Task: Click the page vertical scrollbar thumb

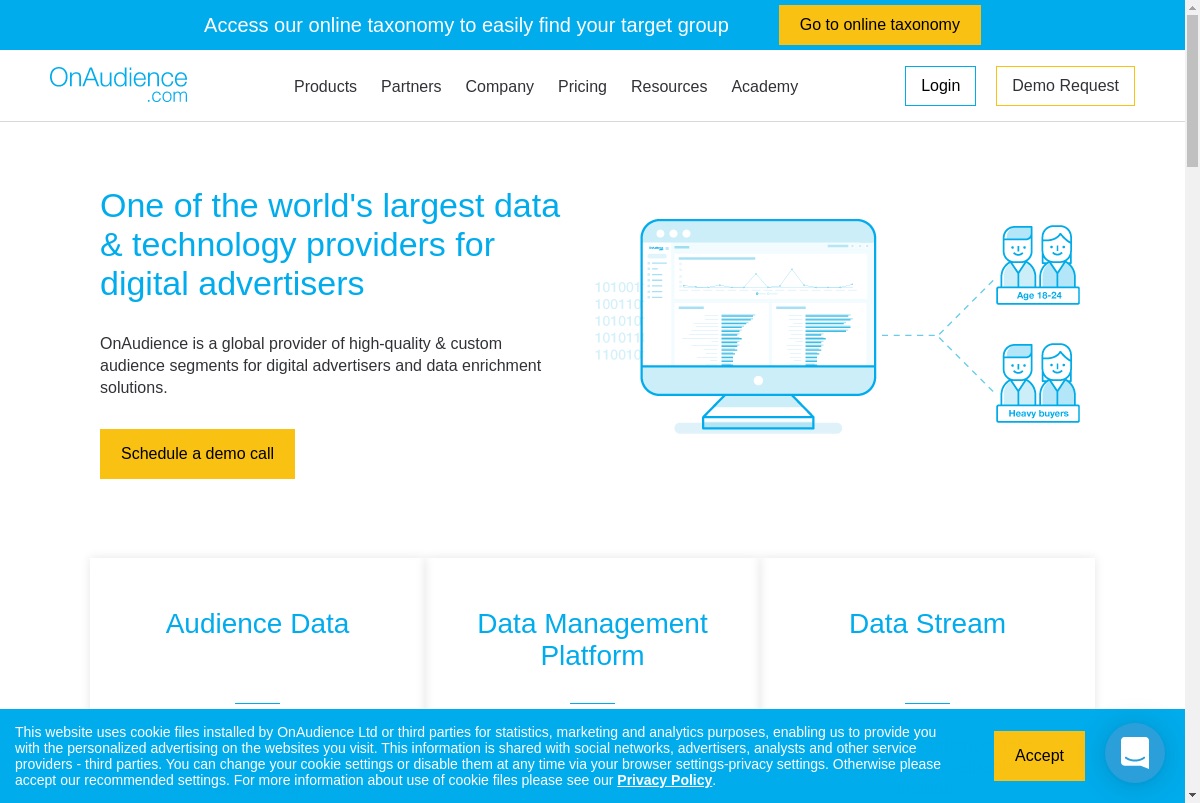Action: click(x=1192, y=90)
